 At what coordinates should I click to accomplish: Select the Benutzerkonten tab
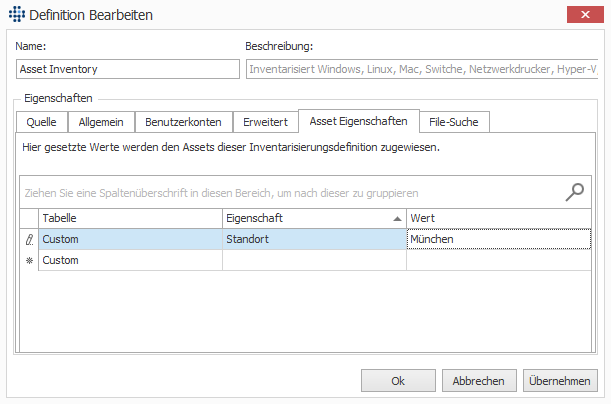coord(182,122)
